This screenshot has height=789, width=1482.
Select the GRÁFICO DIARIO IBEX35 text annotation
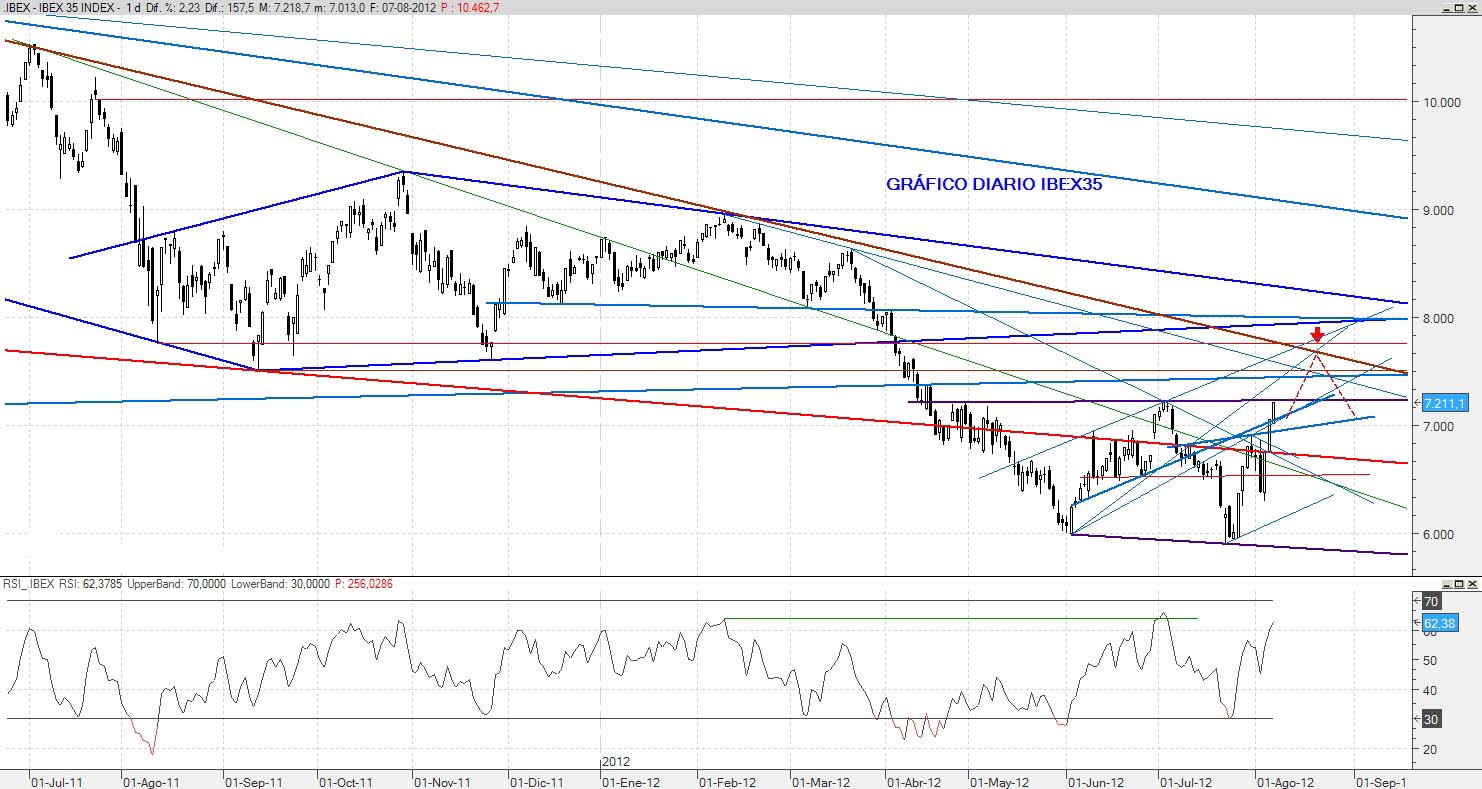pyautogui.click(x=993, y=184)
